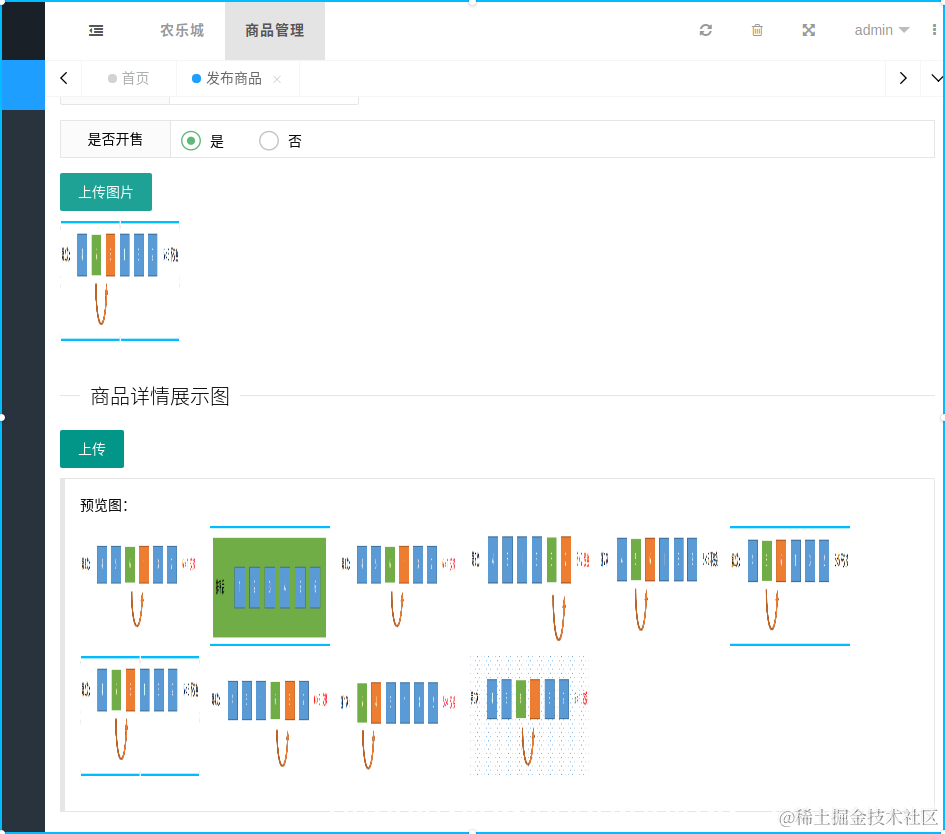Click the 农乐城 menu item

coord(181,30)
